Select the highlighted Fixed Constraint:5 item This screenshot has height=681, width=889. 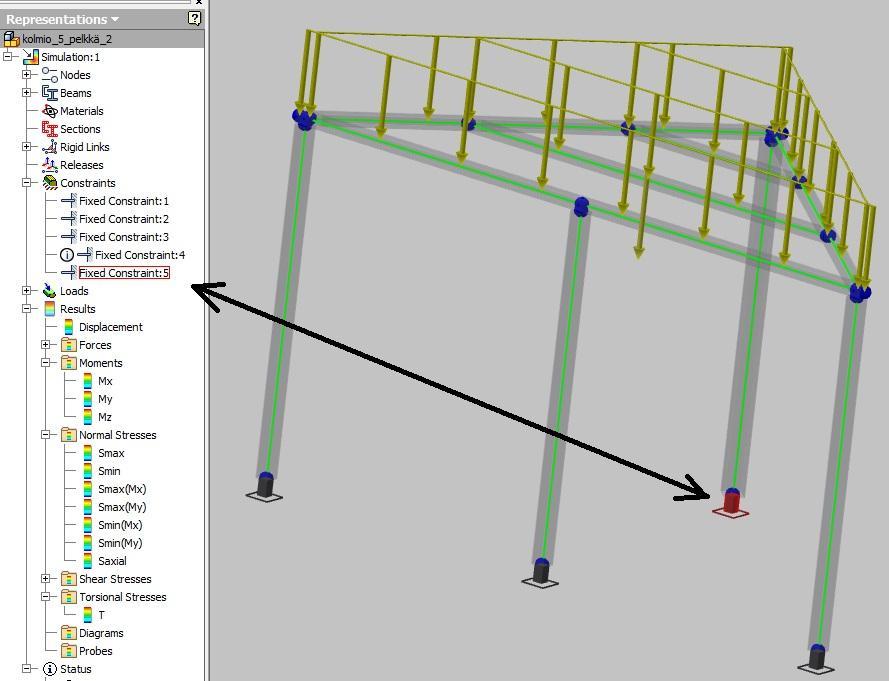pos(124,273)
